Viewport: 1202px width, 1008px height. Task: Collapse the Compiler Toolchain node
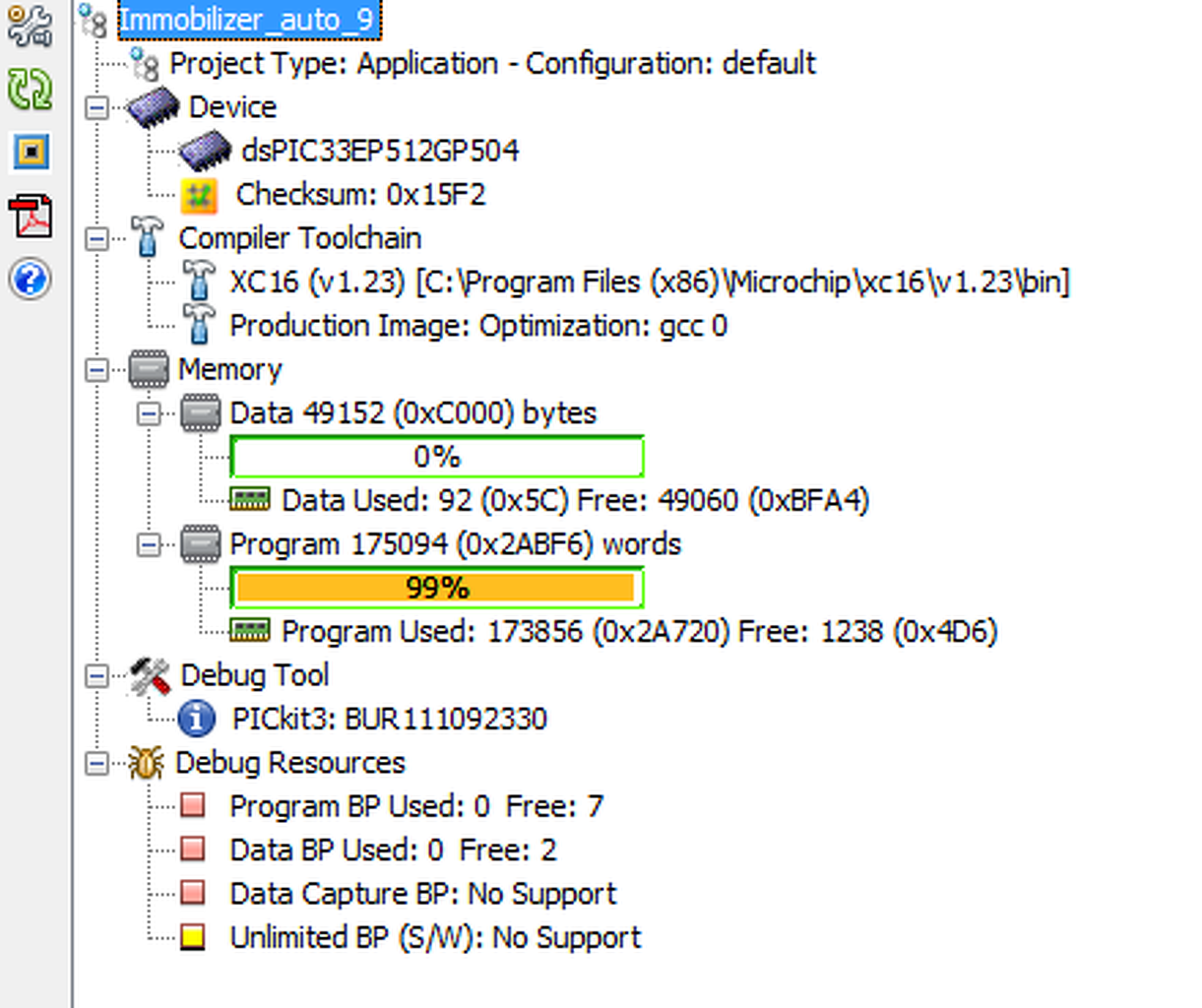pos(96,238)
